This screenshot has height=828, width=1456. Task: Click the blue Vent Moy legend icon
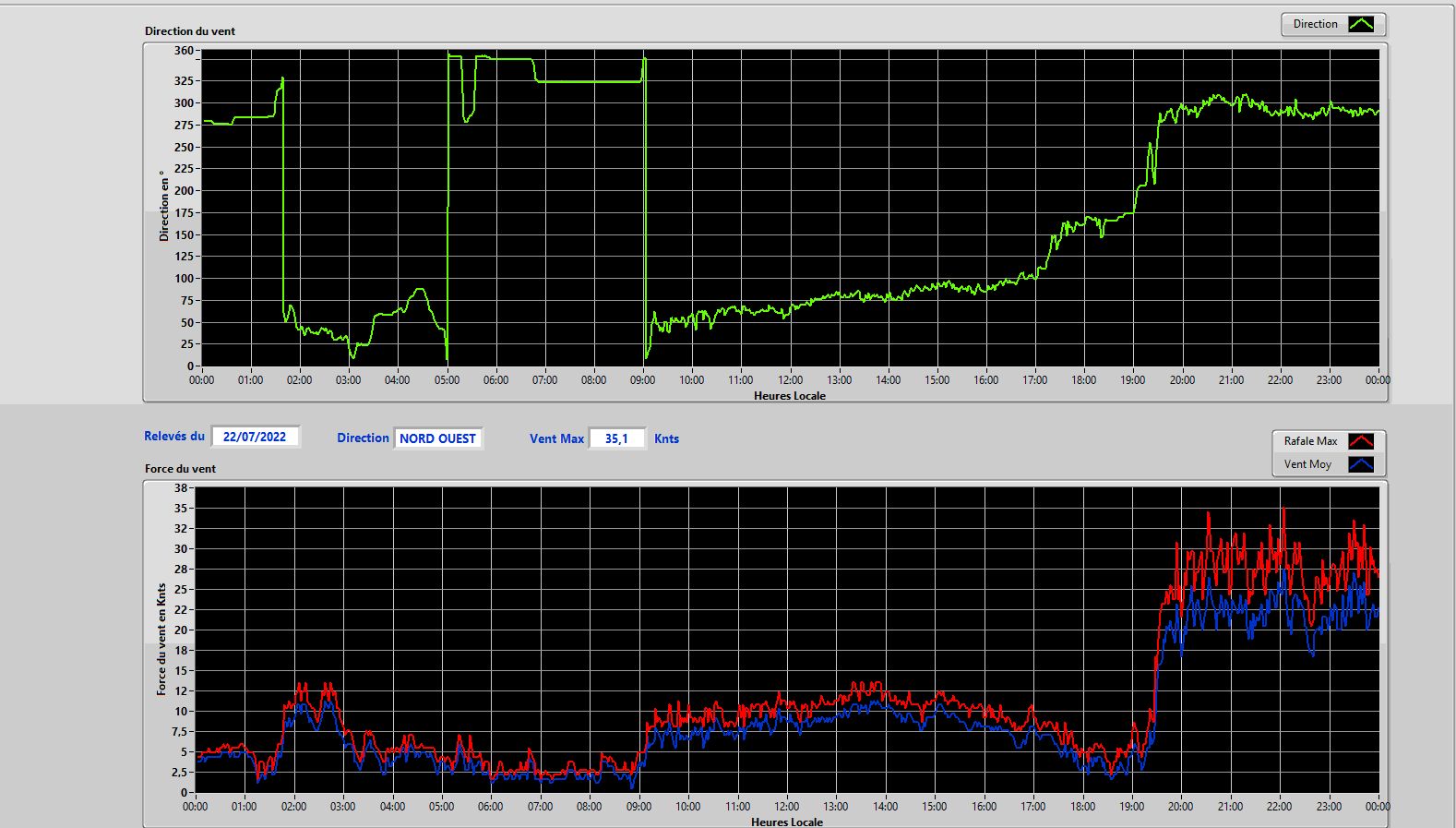pyautogui.click(x=1361, y=464)
